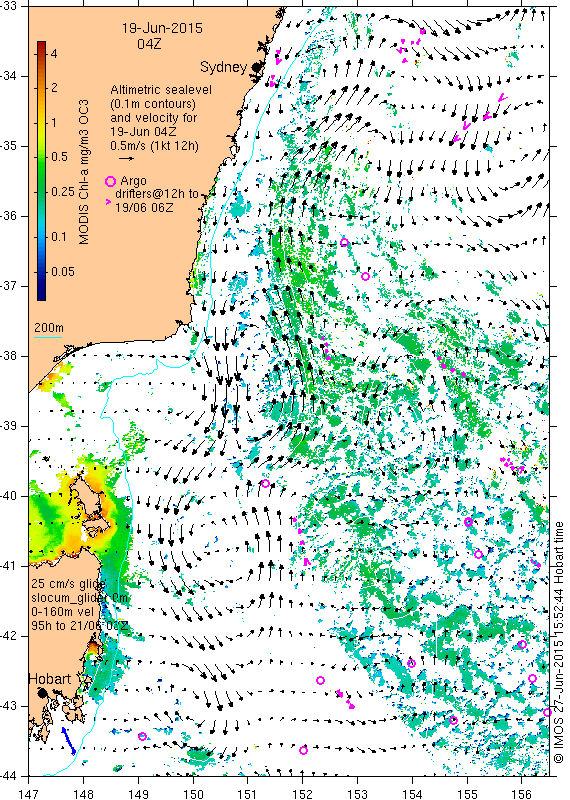Select the Argo float near 152.3E 42.6S
Screen dimensions: 570x800
click(x=320, y=680)
